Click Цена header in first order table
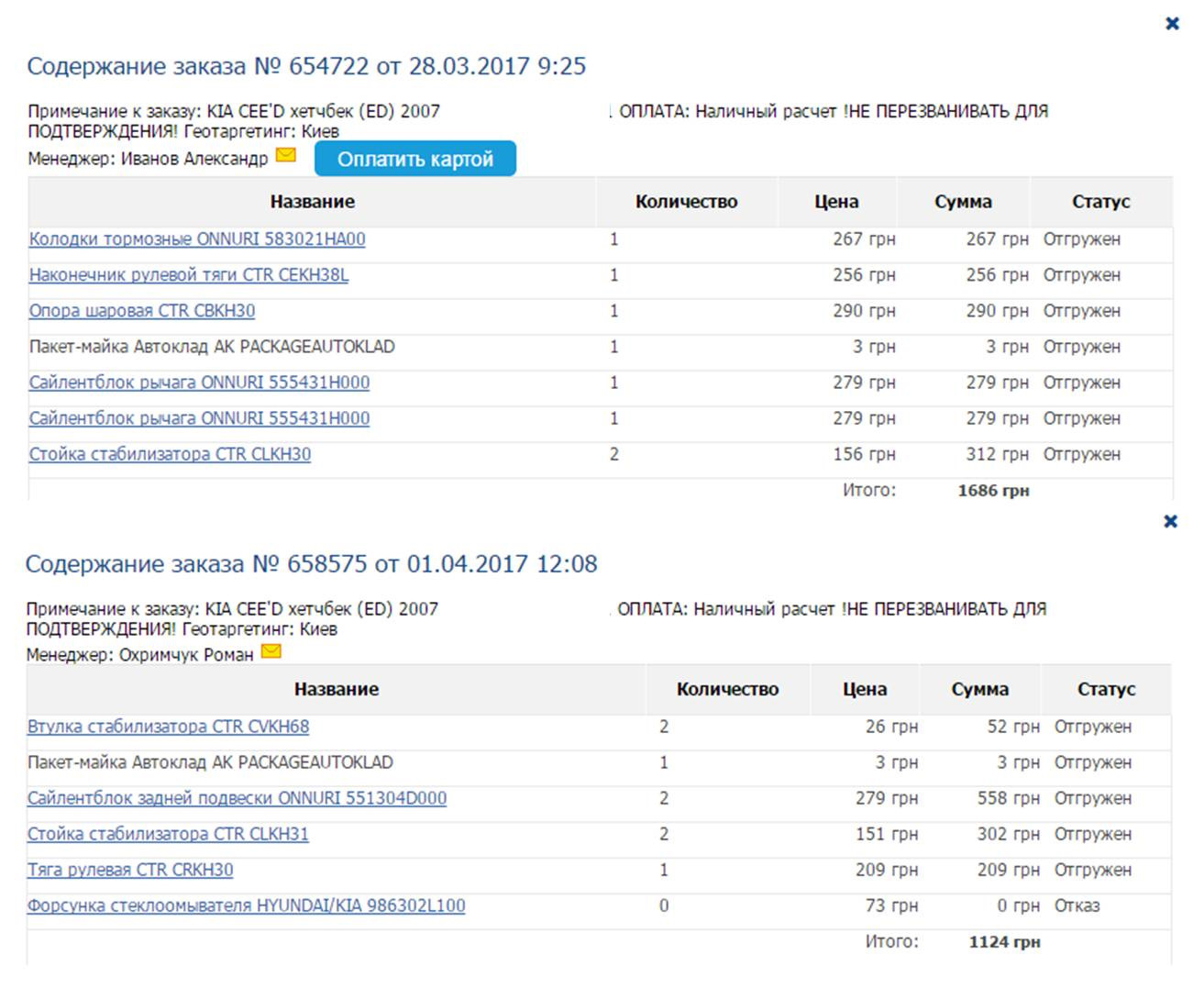1204x999 pixels. point(836,202)
